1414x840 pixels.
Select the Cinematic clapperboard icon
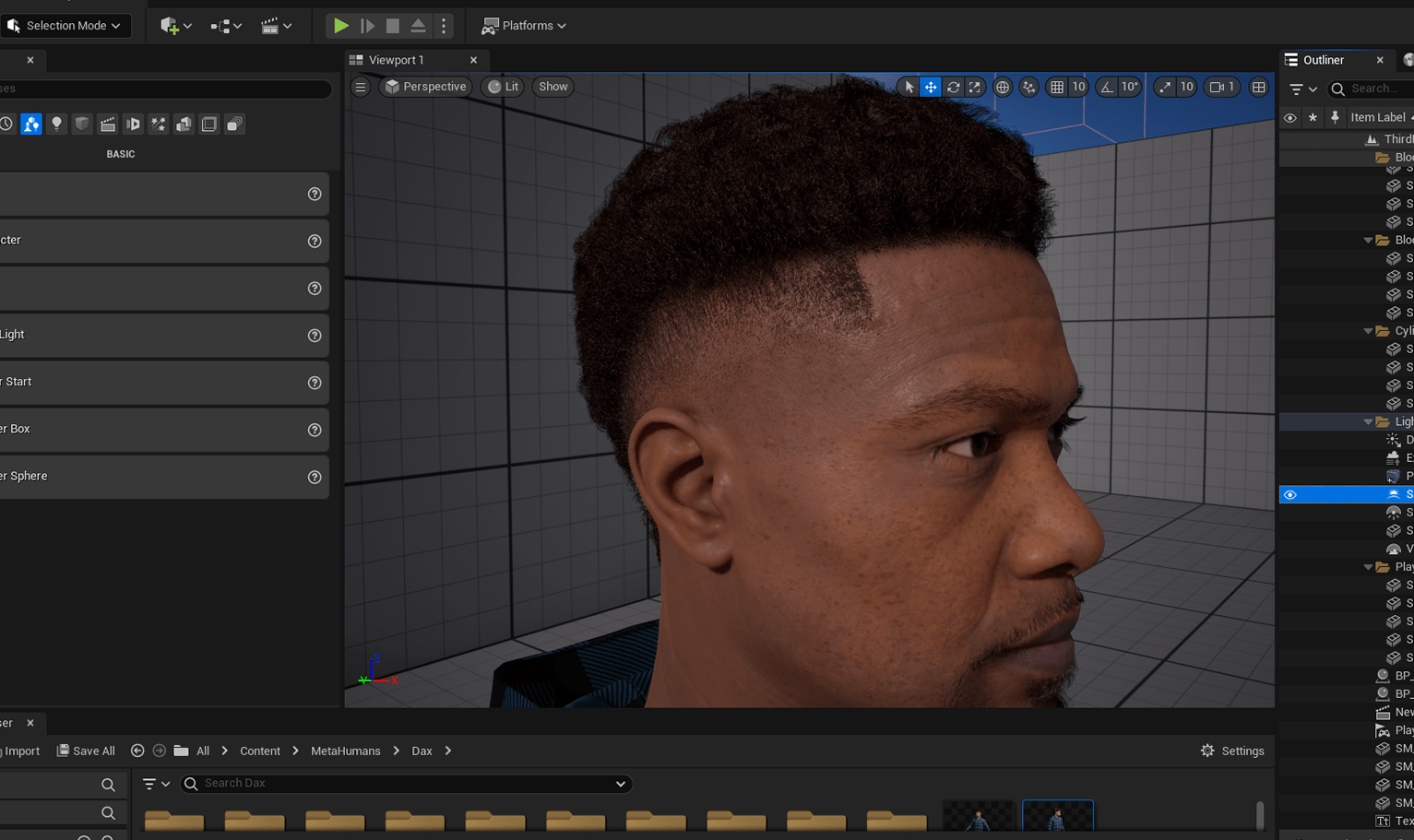pos(108,124)
